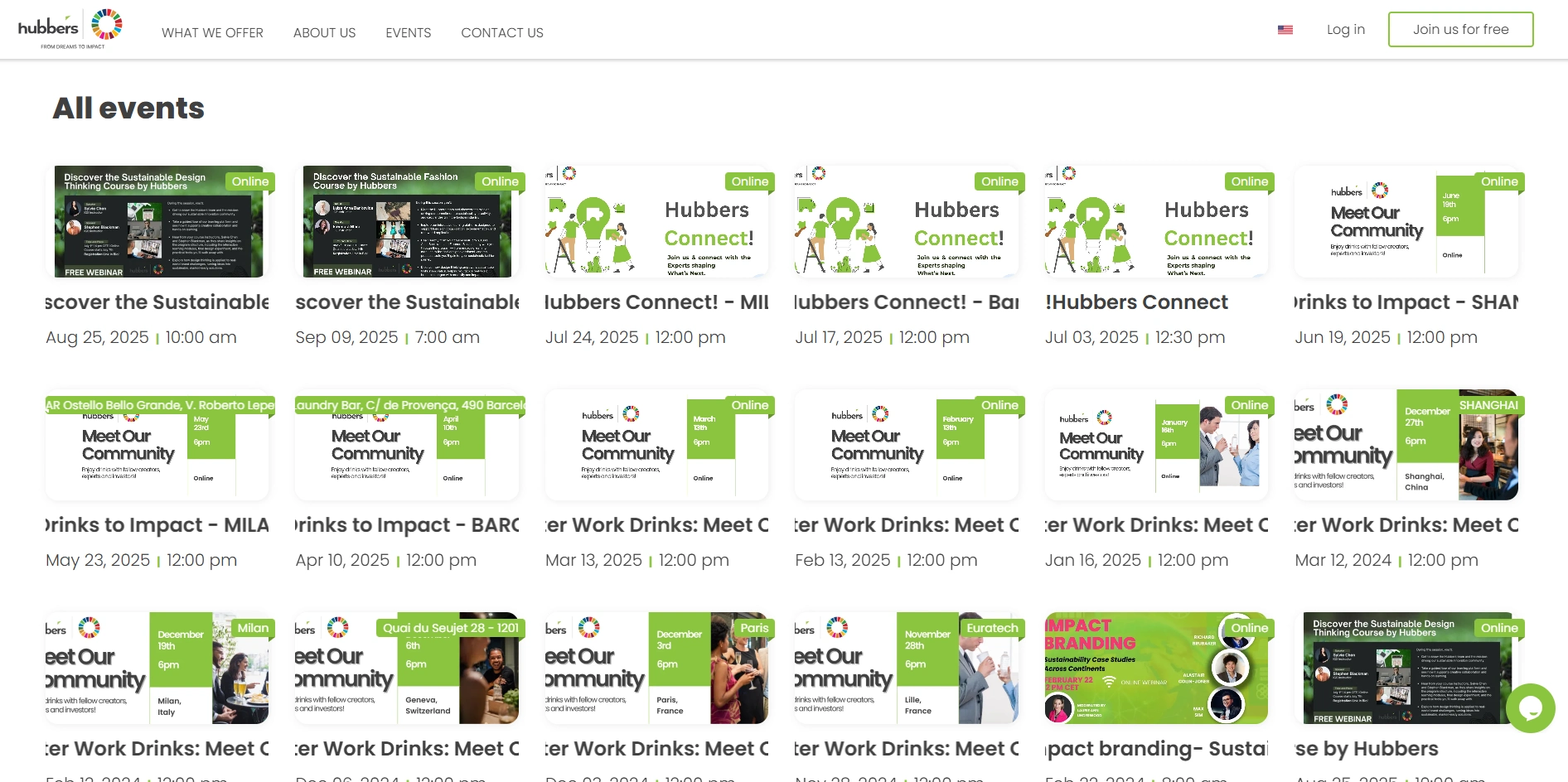Open the Lille, France November 28th event thumbnail
This screenshot has width=1568, height=782.
[x=907, y=669]
